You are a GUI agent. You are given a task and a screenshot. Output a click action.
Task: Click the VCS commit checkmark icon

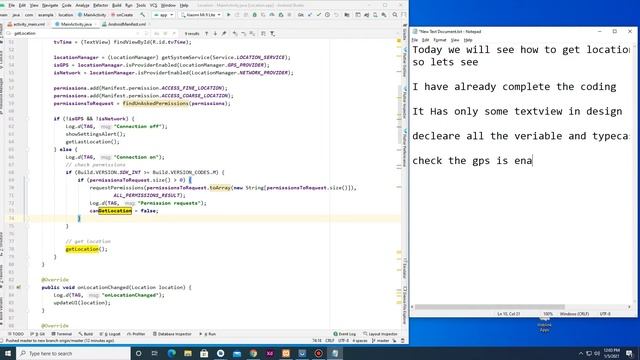click(319, 15)
